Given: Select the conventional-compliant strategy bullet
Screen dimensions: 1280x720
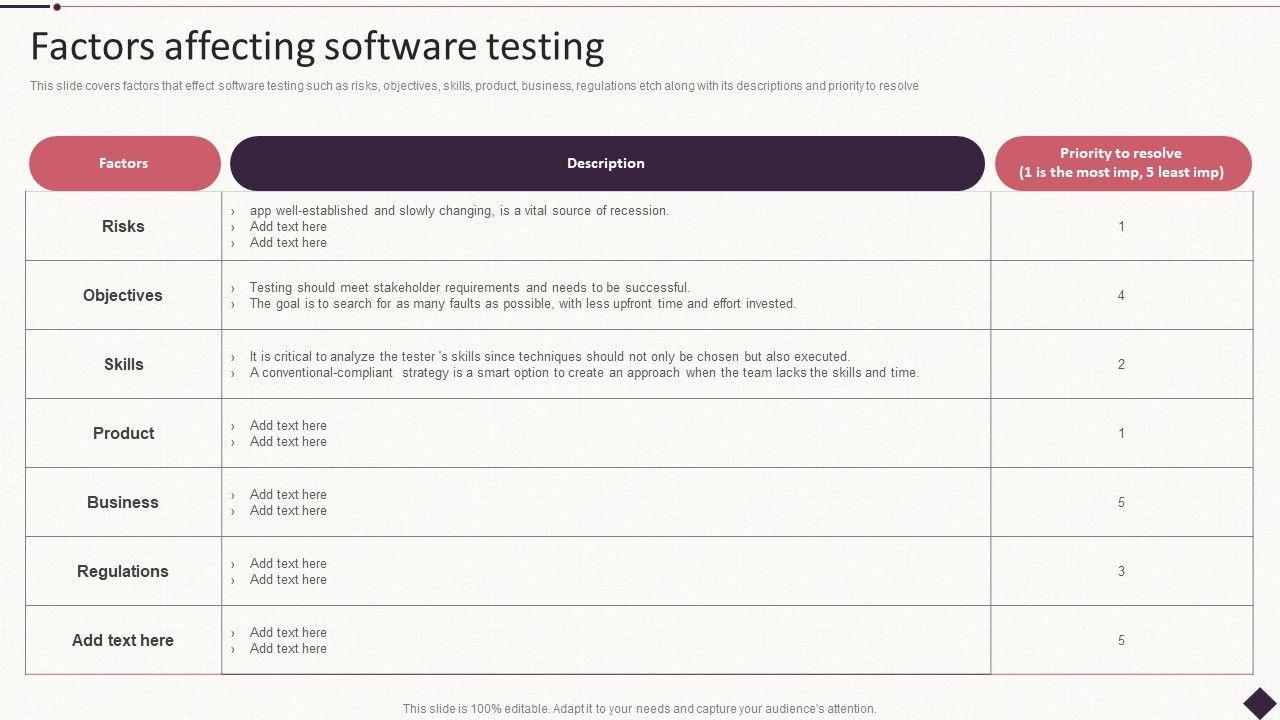Looking at the screenshot, I should [x=584, y=373].
